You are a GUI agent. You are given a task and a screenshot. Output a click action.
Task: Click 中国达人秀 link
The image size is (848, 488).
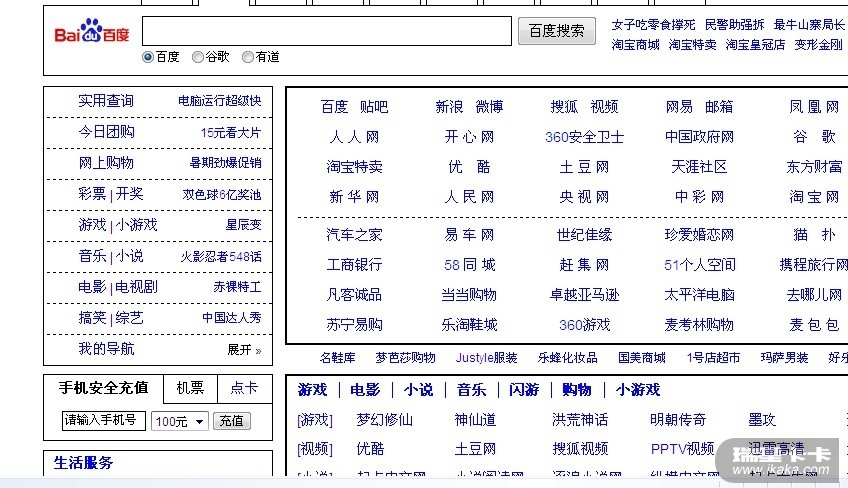tap(231, 318)
